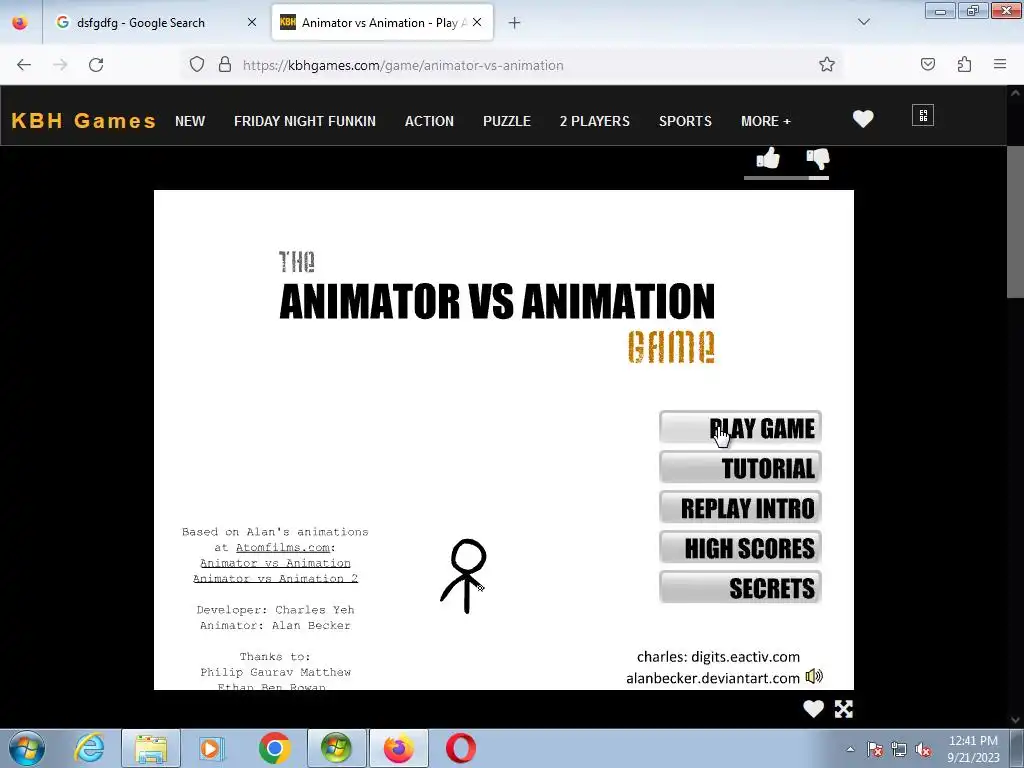Open the NEW games menu item

click(x=190, y=121)
